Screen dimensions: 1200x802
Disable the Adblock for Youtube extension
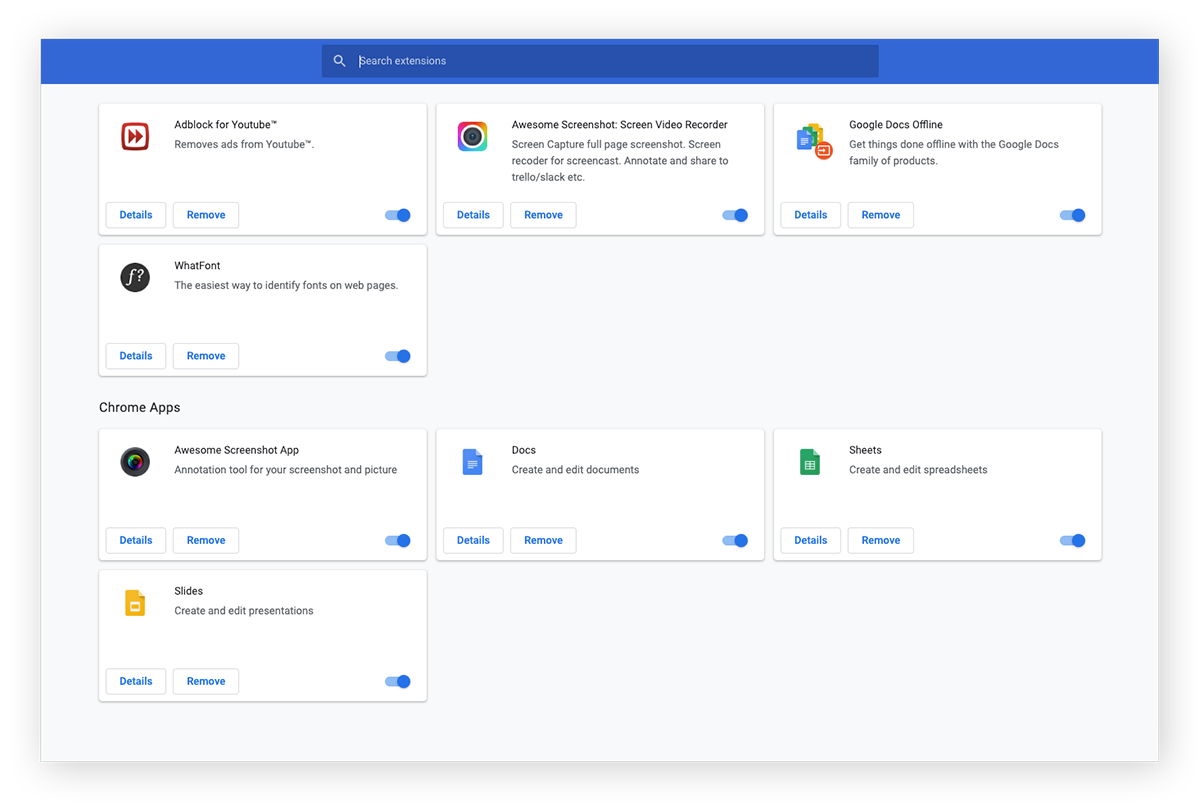tap(398, 215)
